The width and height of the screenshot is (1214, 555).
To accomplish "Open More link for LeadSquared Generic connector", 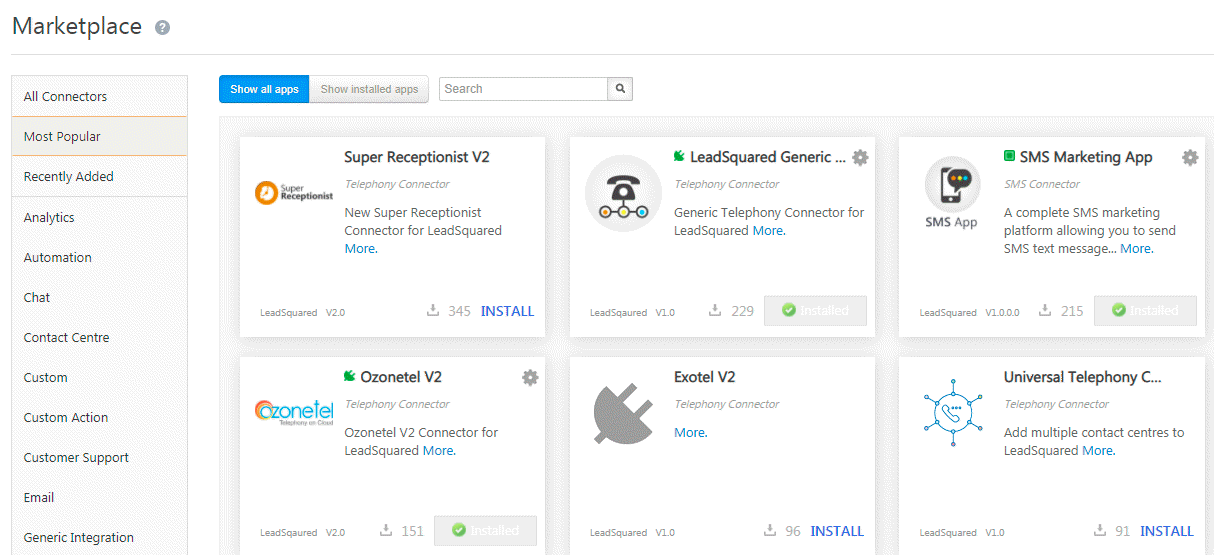I will tap(769, 231).
